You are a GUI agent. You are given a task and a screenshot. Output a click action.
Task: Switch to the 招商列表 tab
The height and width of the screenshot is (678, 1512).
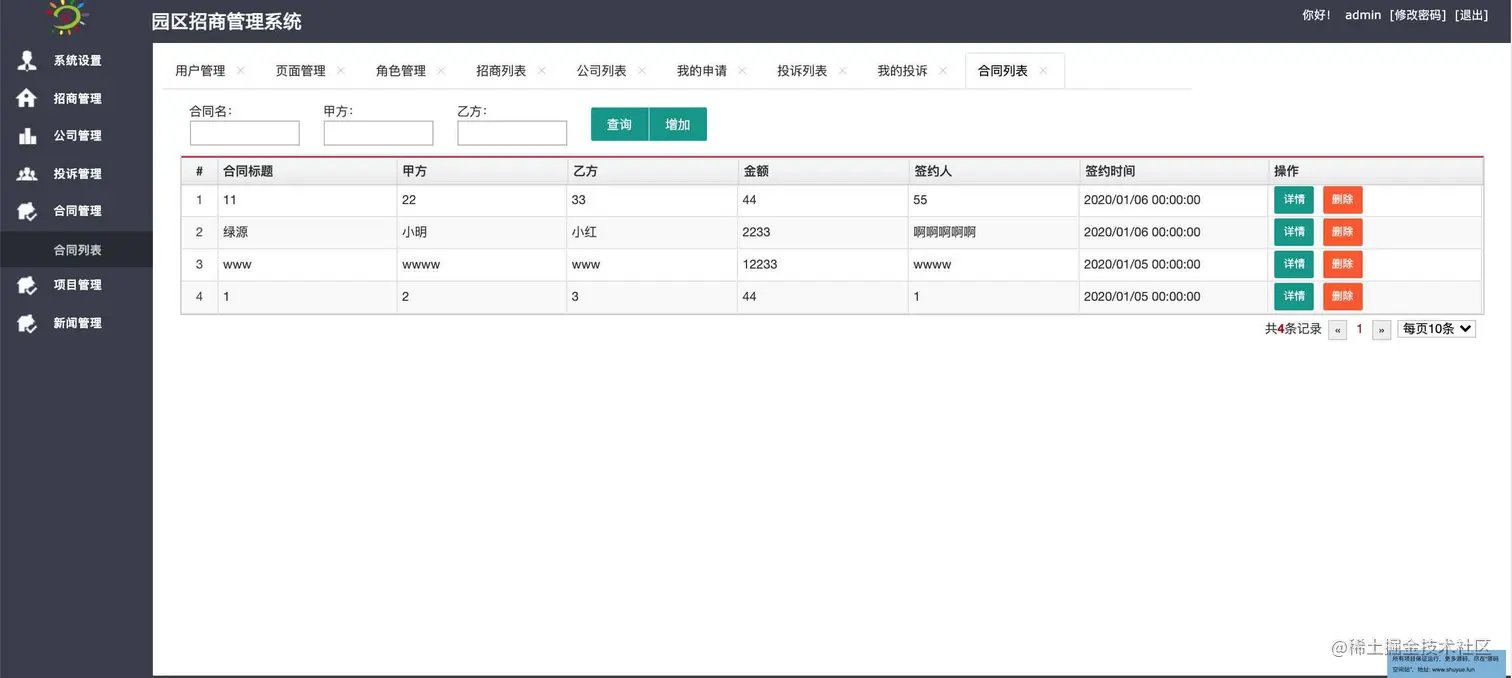pyautogui.click(x=501, y=71)
